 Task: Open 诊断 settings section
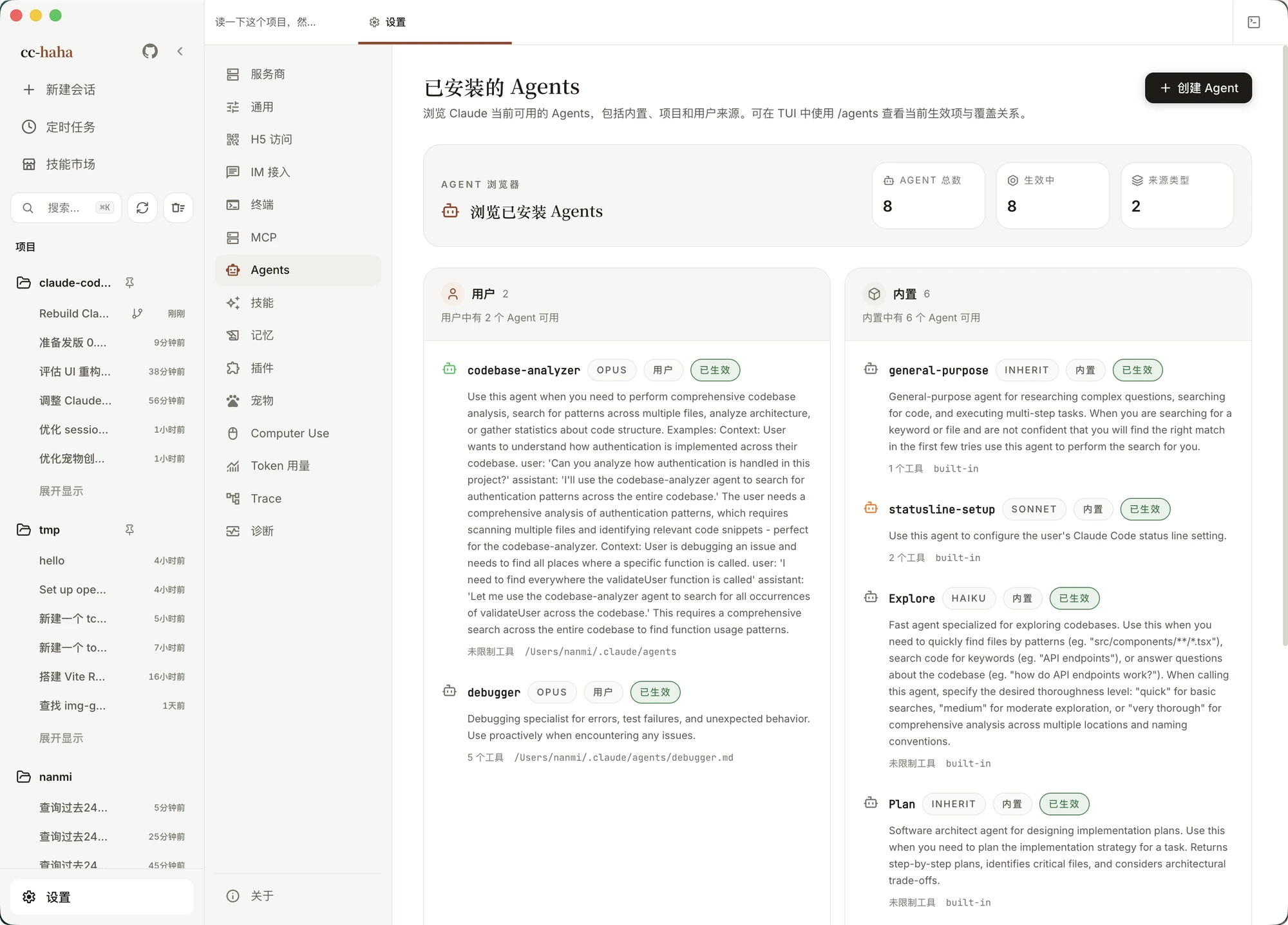298,531
